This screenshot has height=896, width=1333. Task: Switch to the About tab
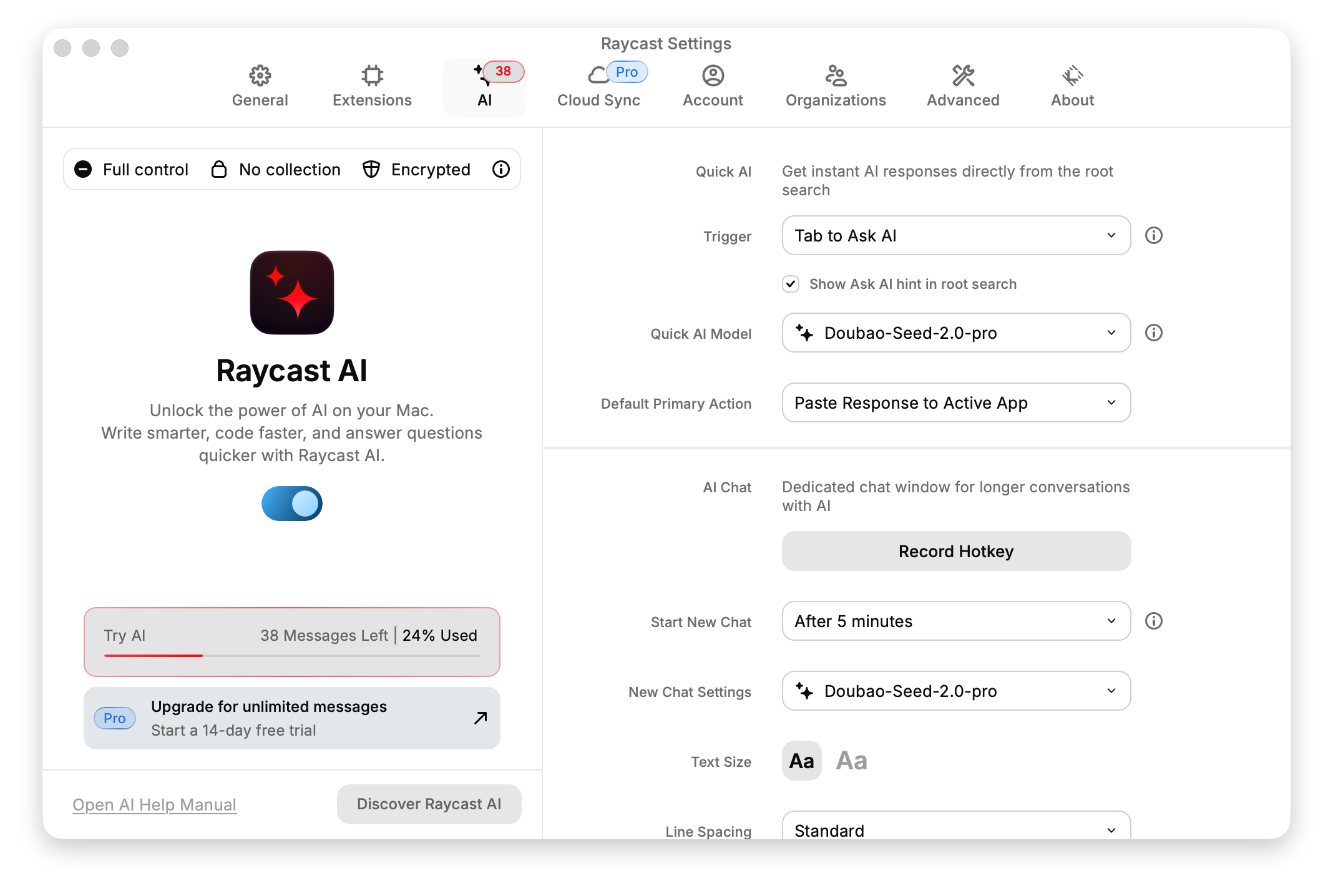click(x=1072, y=87)
